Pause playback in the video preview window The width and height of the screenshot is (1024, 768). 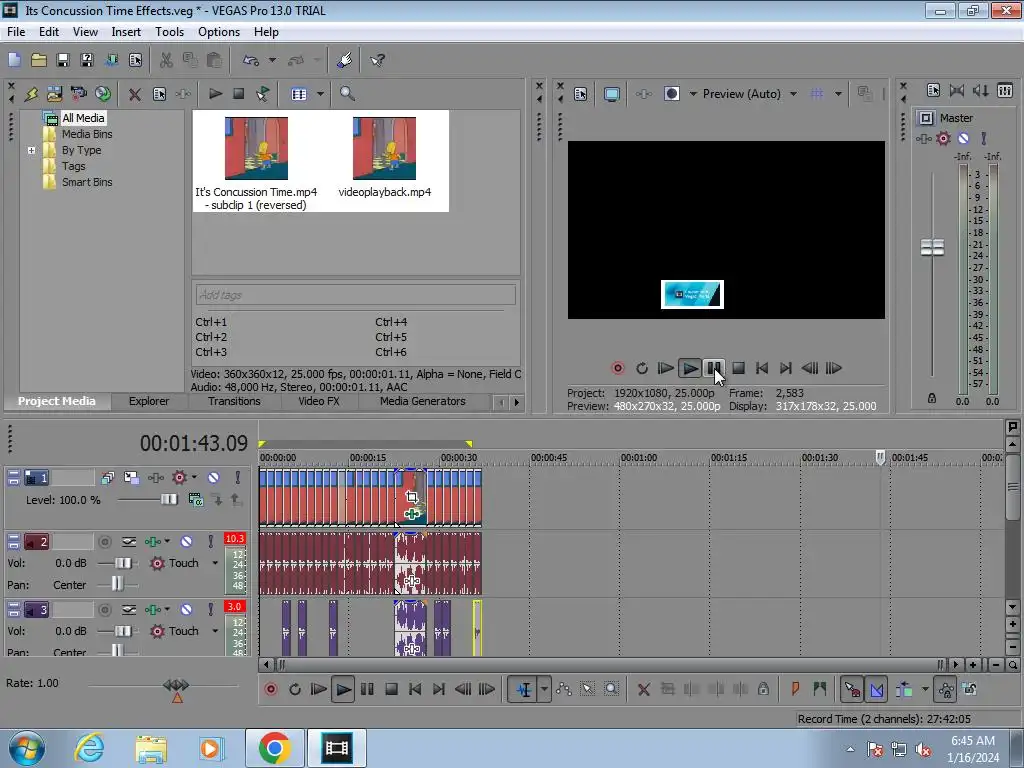(x=714, y=368)
